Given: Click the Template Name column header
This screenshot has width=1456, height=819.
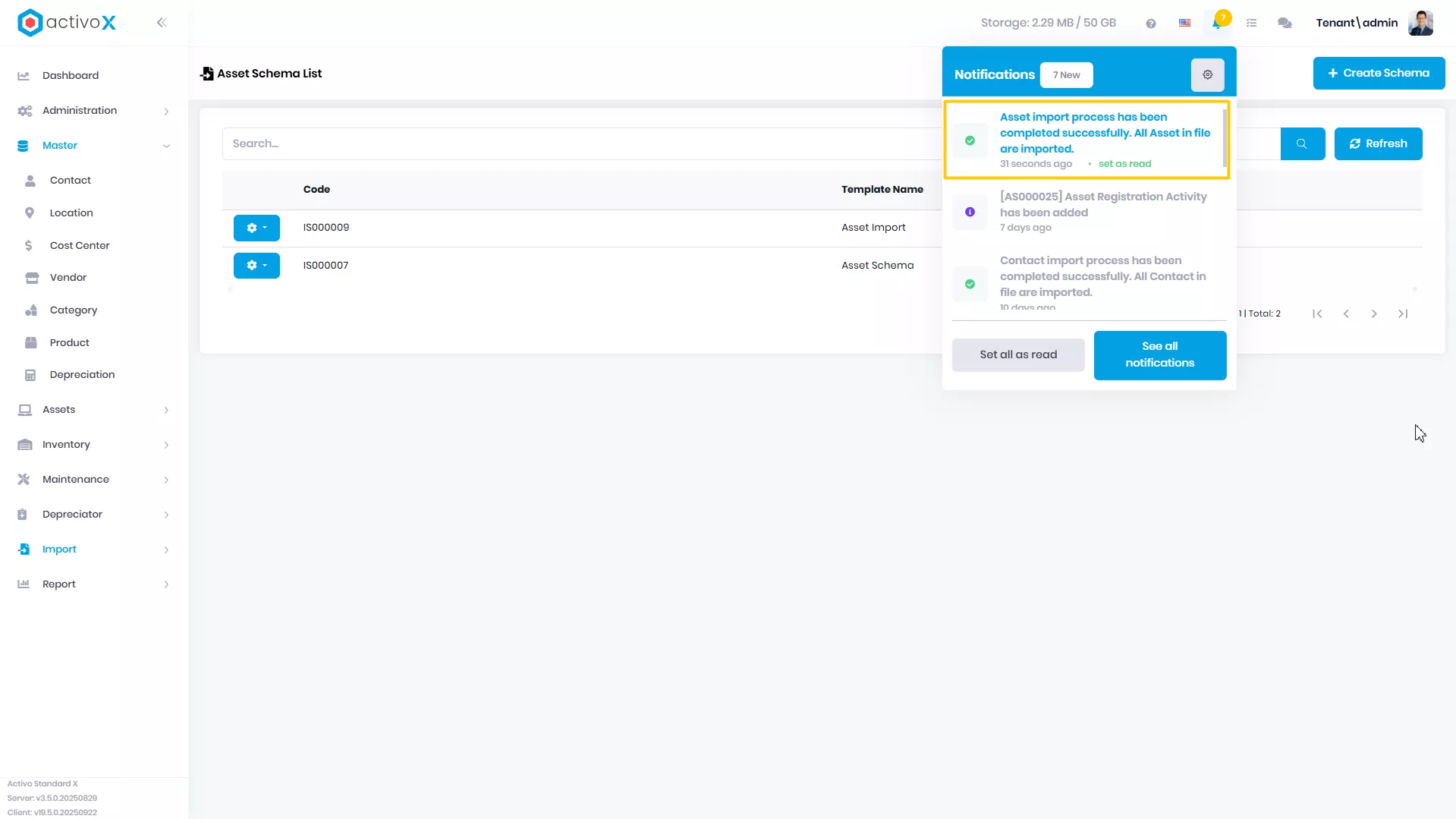Looking at the screenshot, I should (882, 190).
